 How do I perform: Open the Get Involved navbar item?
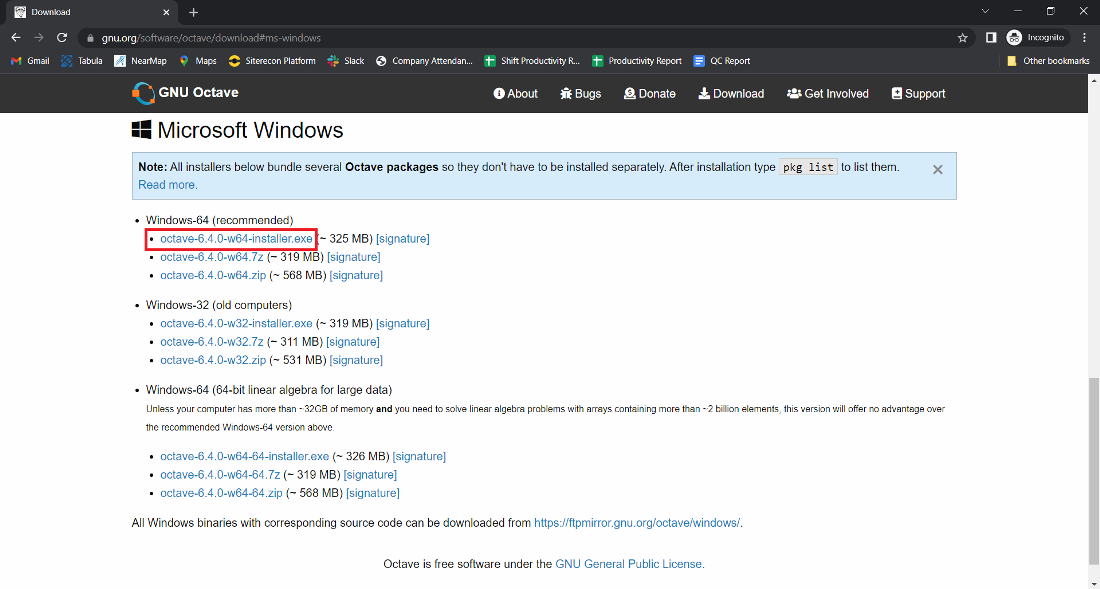828,94
